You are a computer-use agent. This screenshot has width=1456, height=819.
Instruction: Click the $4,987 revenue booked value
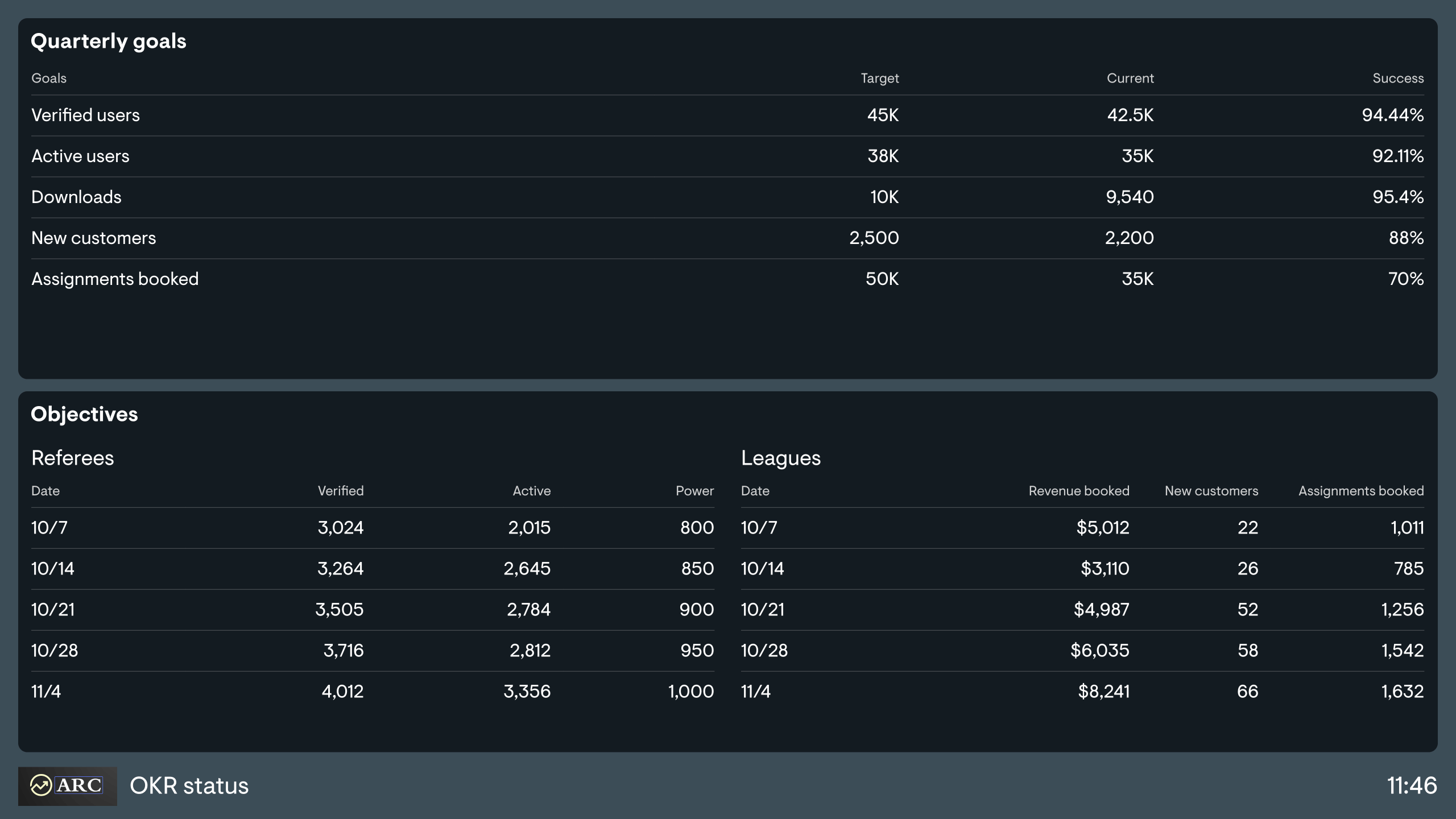pos(1101,609)
